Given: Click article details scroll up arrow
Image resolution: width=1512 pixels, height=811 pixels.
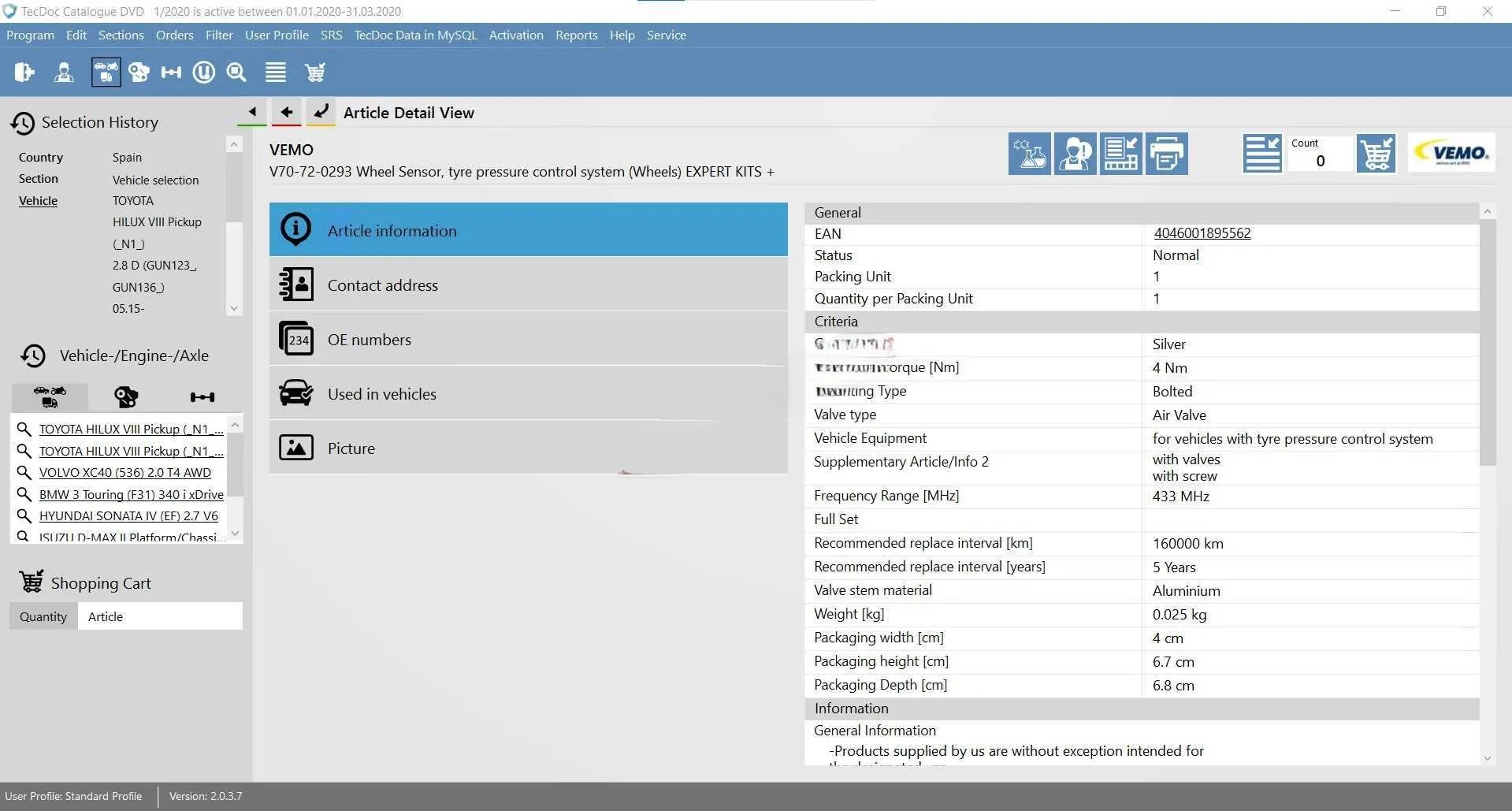Looking at the screenshot, I should tap(1488, 211).
